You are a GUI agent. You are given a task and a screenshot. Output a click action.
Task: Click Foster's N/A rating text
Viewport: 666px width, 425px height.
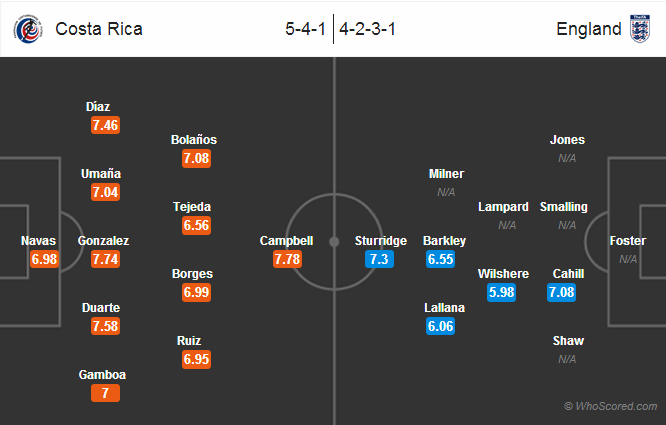(x=628, y=259)
